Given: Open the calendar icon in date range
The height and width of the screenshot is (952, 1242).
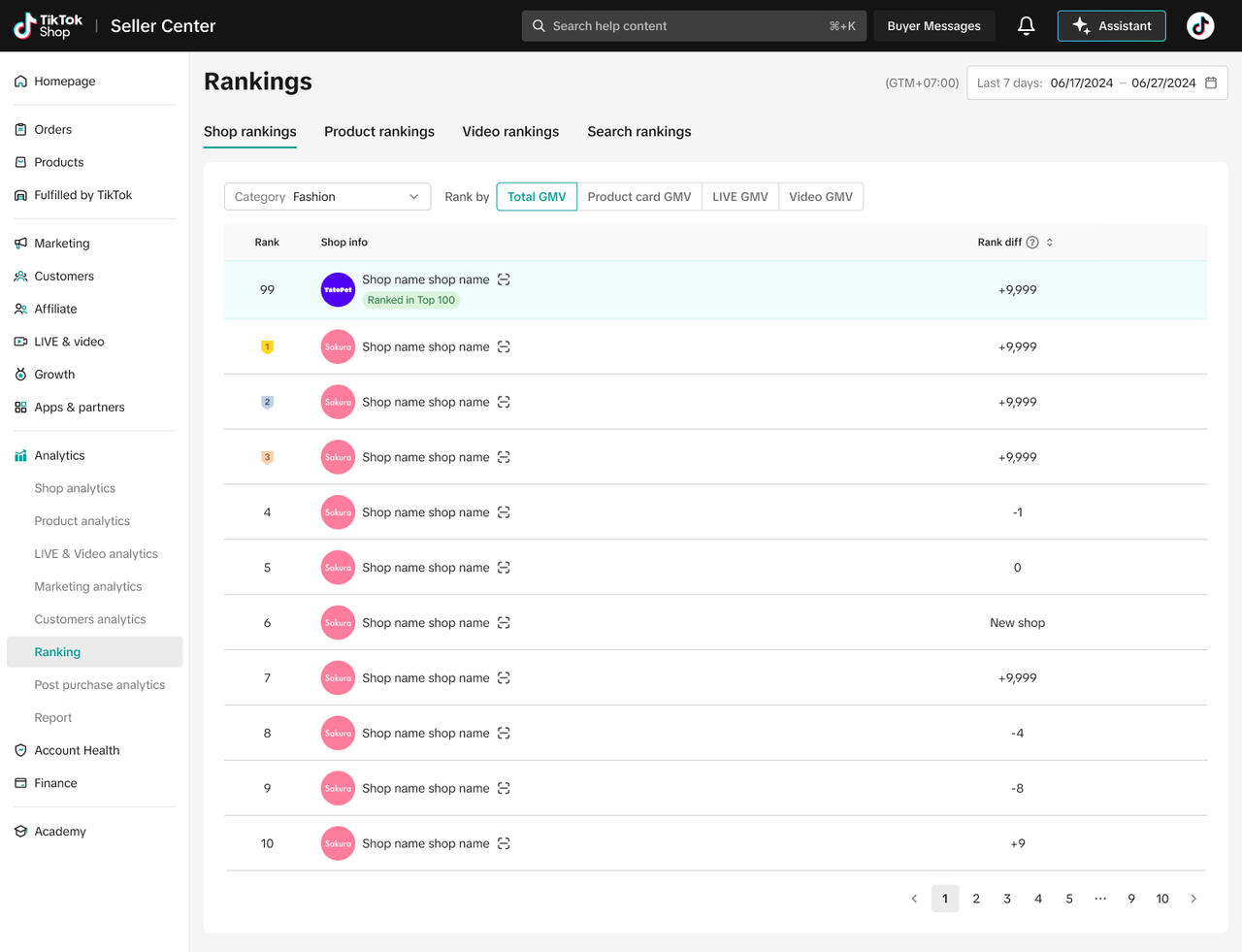Looking at the screenshot, I should (x=1211, y=82).
